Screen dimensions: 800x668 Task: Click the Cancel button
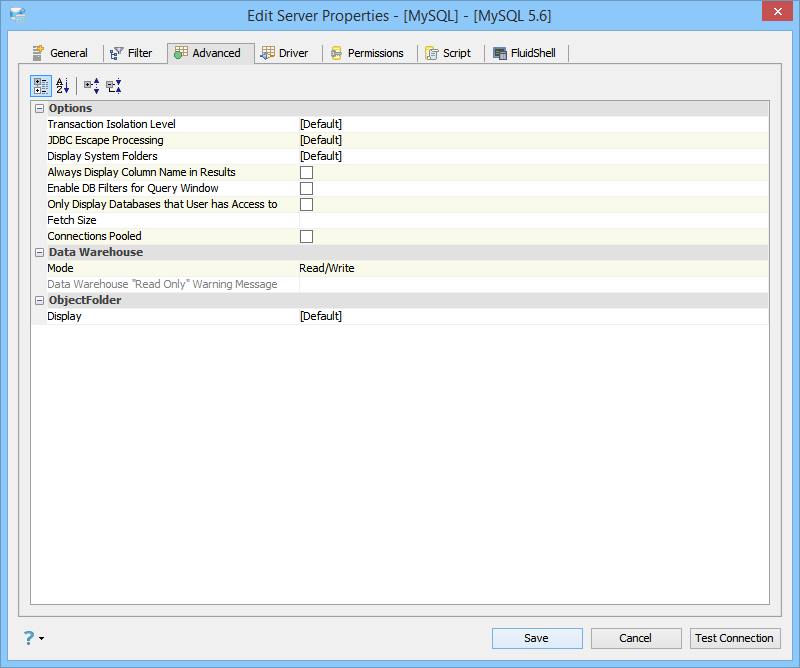[x=636, y=638]
